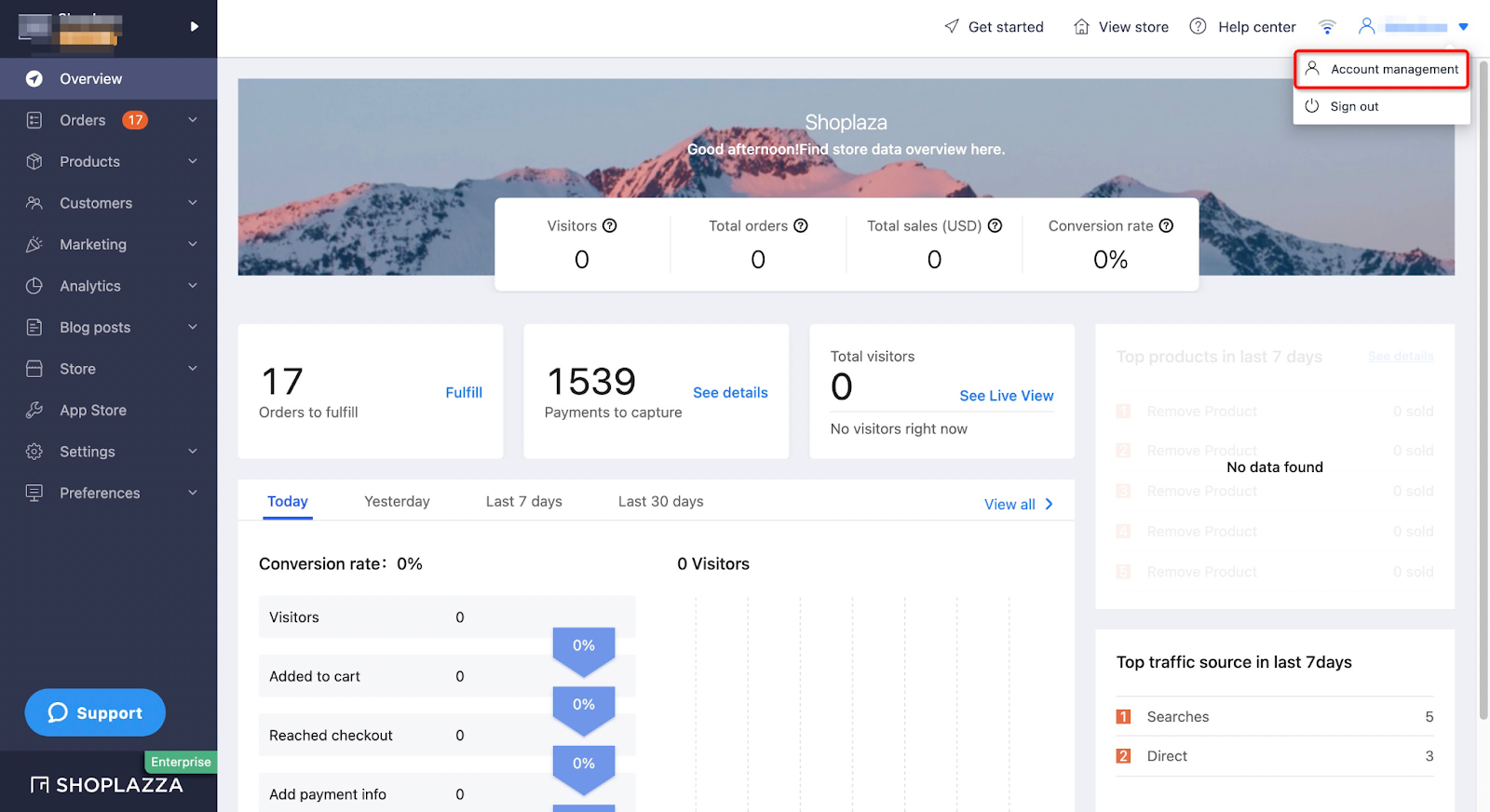Click the page vertical scrollbar
The image size is (1490, 812).
point(1483,391)
